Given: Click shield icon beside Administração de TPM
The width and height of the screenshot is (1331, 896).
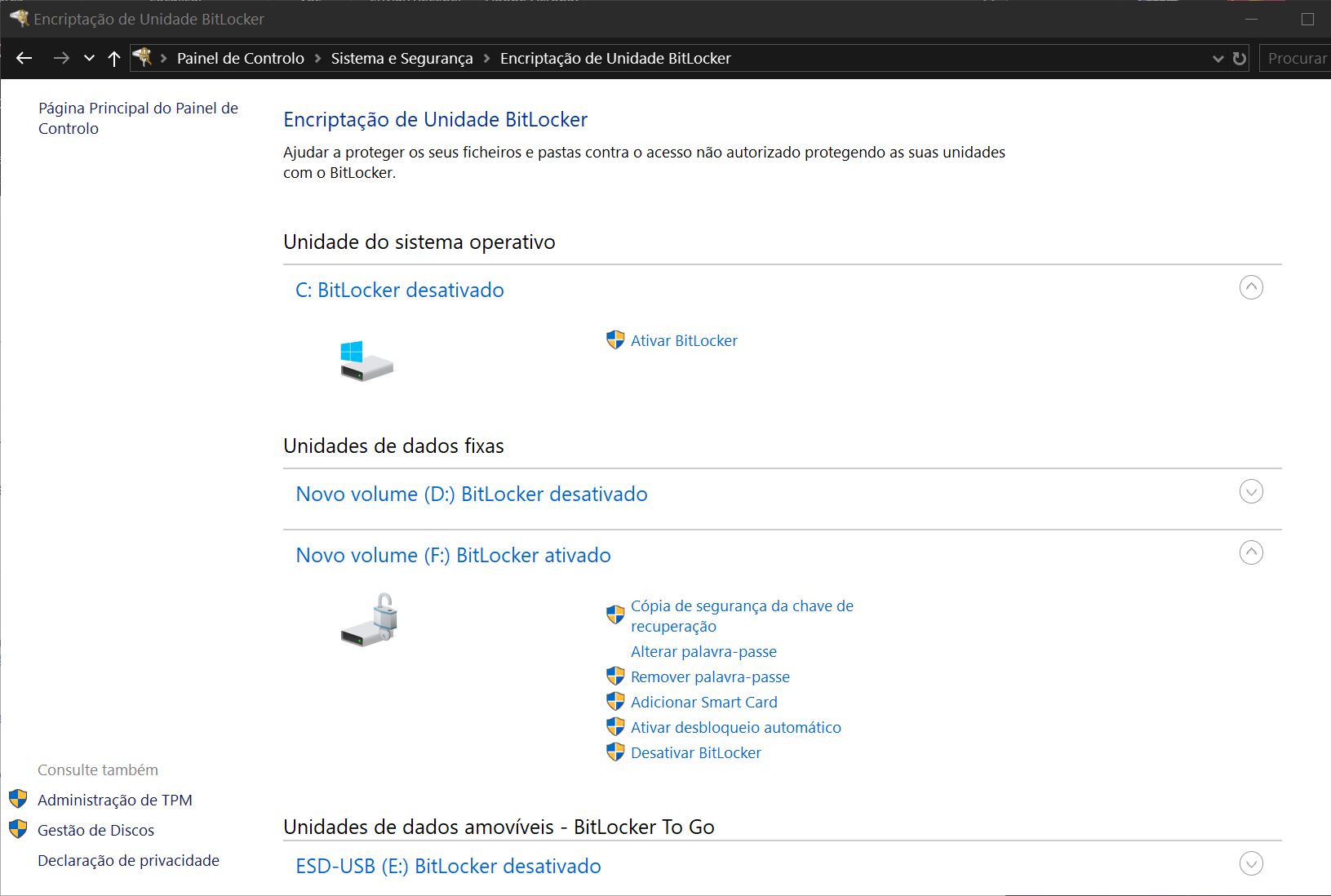Looking at the screenshot, I should pyautogui.click(x=18, y=800).
